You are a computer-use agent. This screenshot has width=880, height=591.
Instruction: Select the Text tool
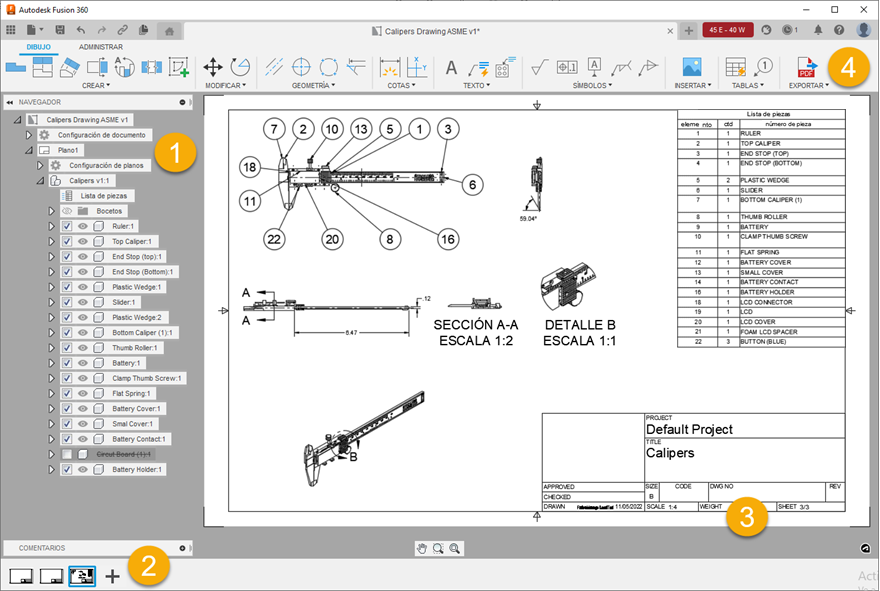451,68
